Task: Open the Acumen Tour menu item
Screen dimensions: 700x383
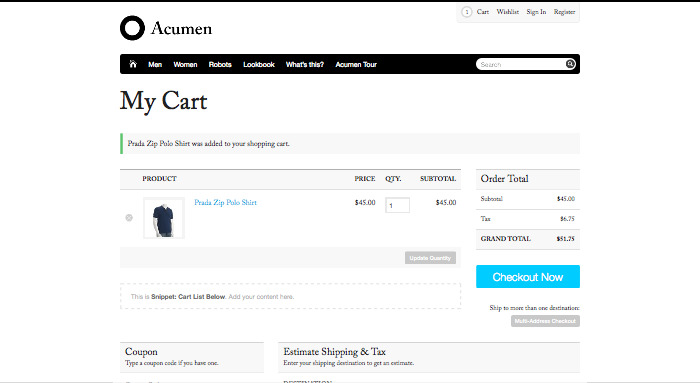Action: coord(356,64)
